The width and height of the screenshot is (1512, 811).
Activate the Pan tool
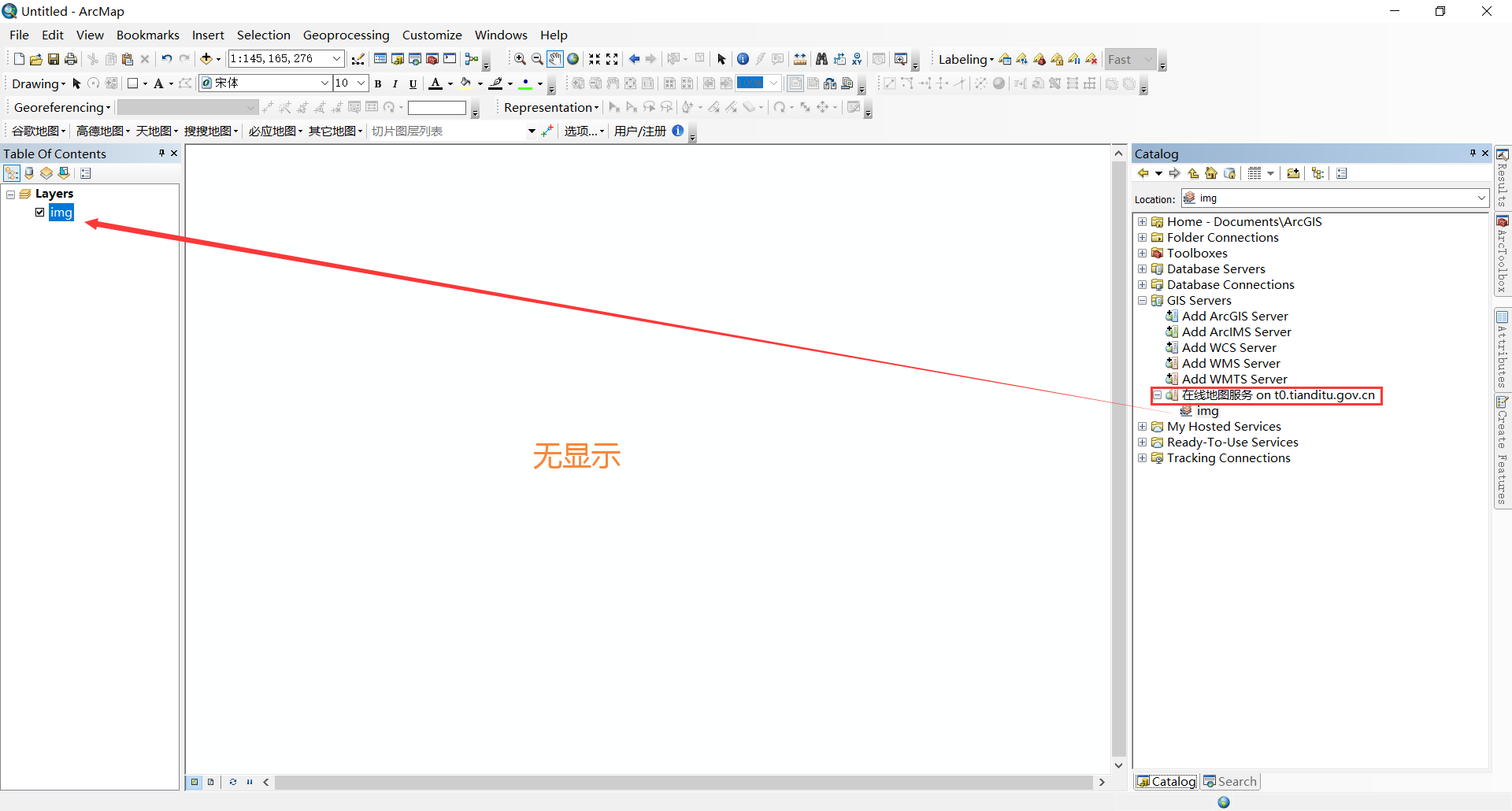click(x=555, y=58)
